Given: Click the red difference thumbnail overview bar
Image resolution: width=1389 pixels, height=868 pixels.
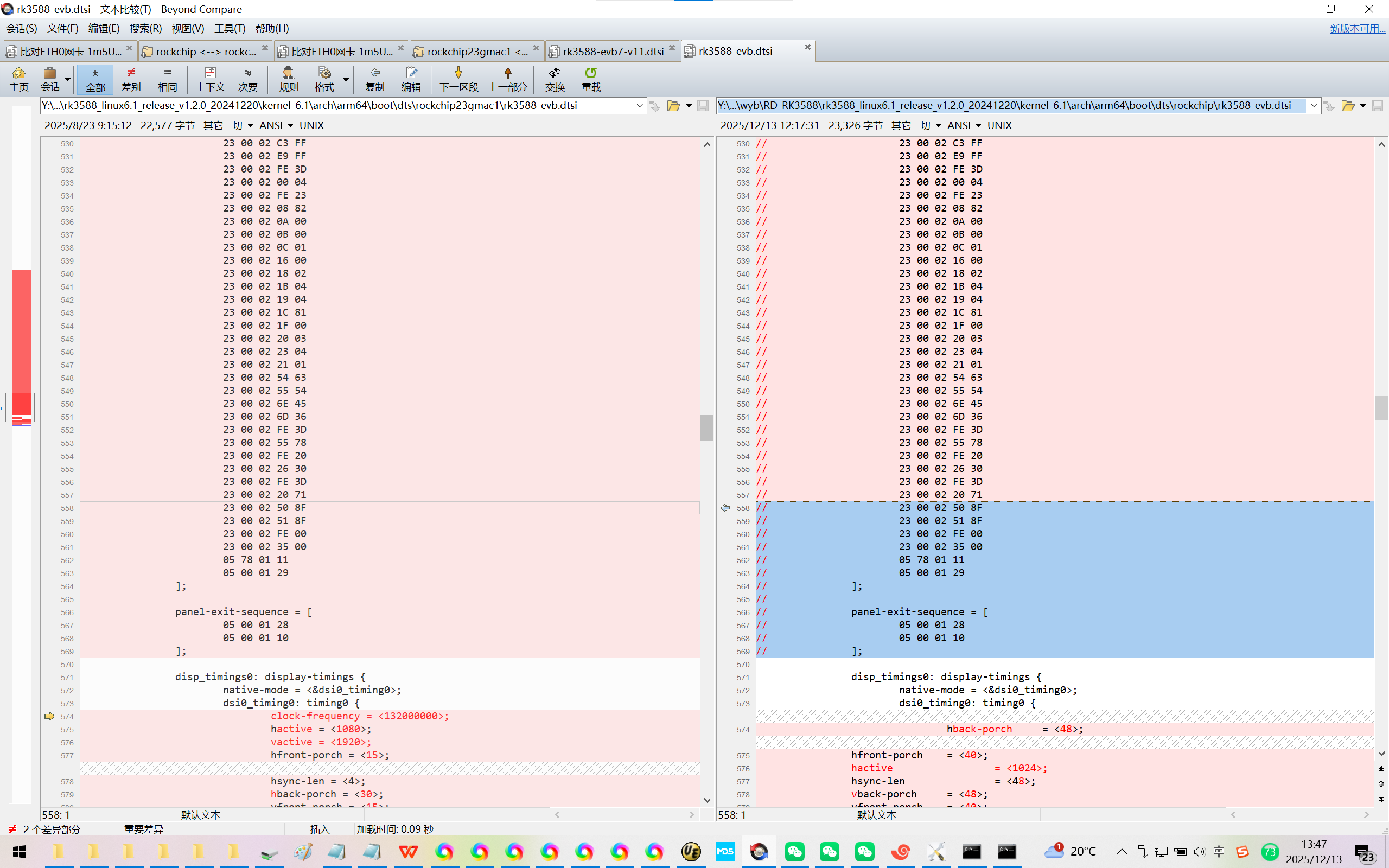Looking at the screenshot, I should point(22,339).
